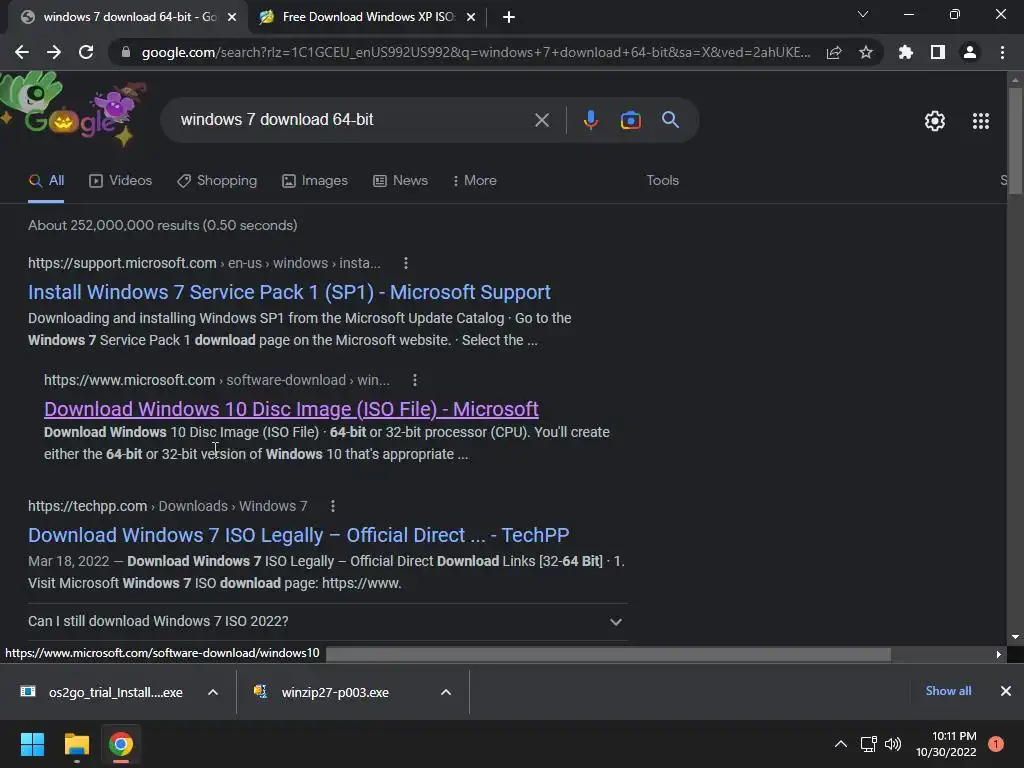Switch to the Images tab
This screenshot has width=1024, height=768.
[x=315, y=181]
